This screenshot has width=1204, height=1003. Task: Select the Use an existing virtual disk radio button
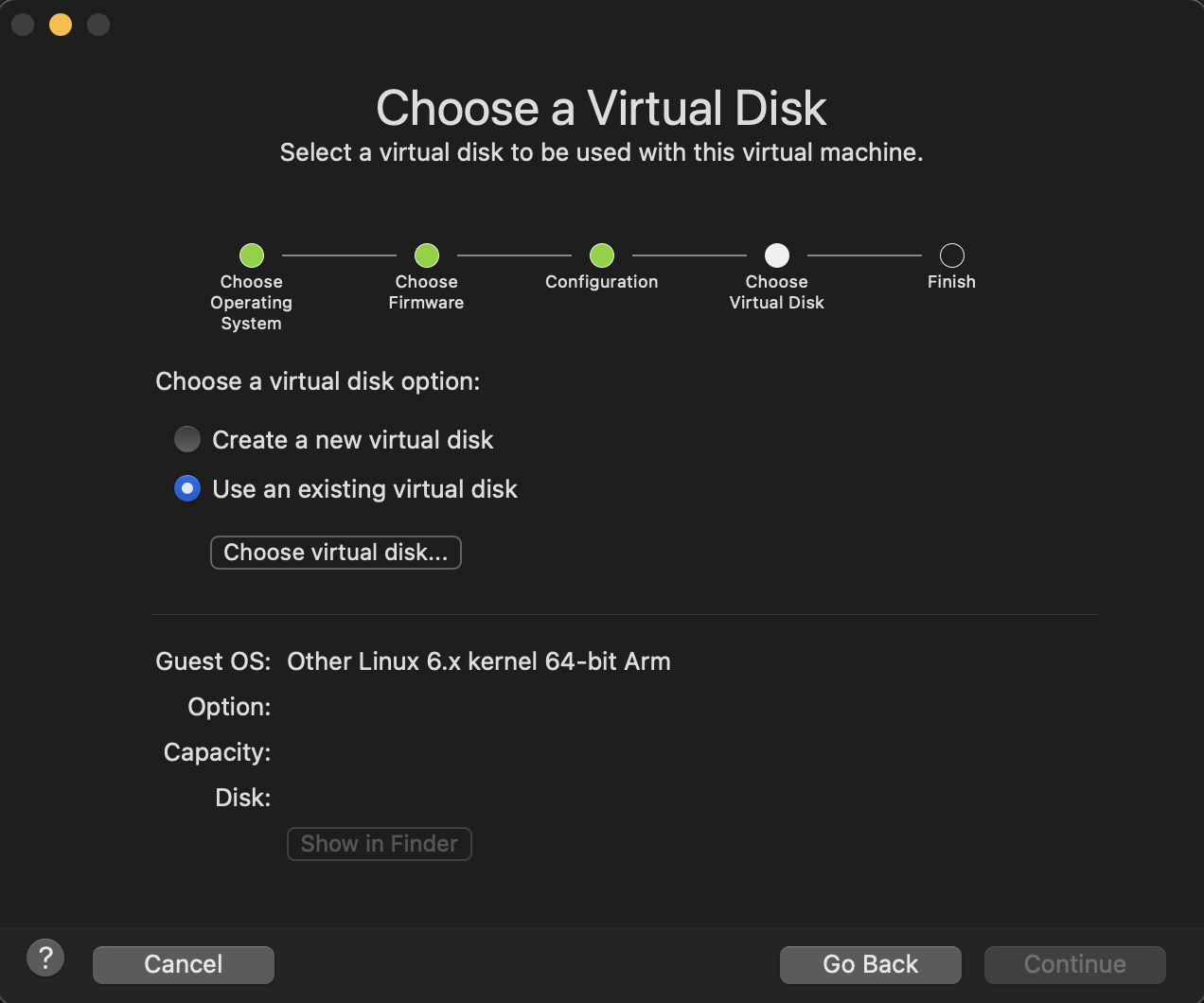(187, 488)
